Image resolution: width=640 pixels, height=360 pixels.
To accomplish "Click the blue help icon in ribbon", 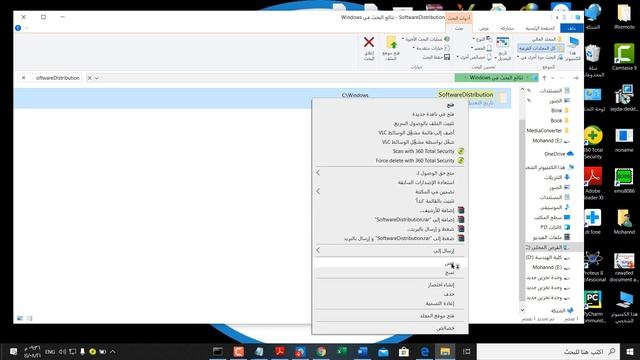I will click(x=18, y=28).
